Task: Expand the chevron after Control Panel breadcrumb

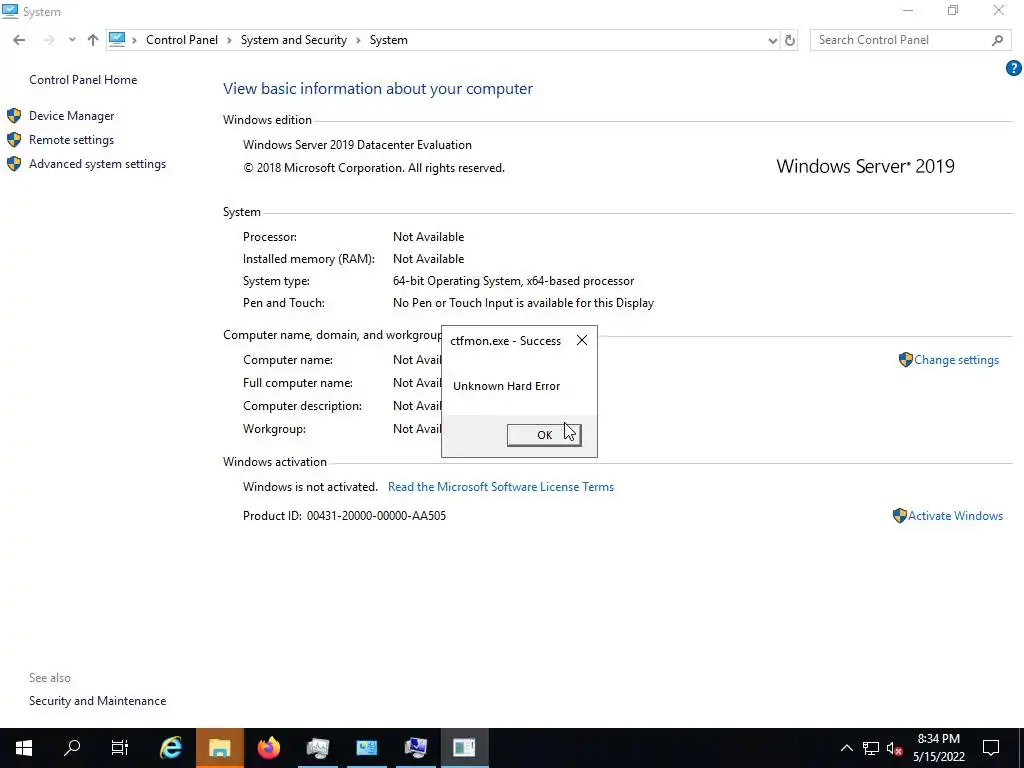Action: 229,40
